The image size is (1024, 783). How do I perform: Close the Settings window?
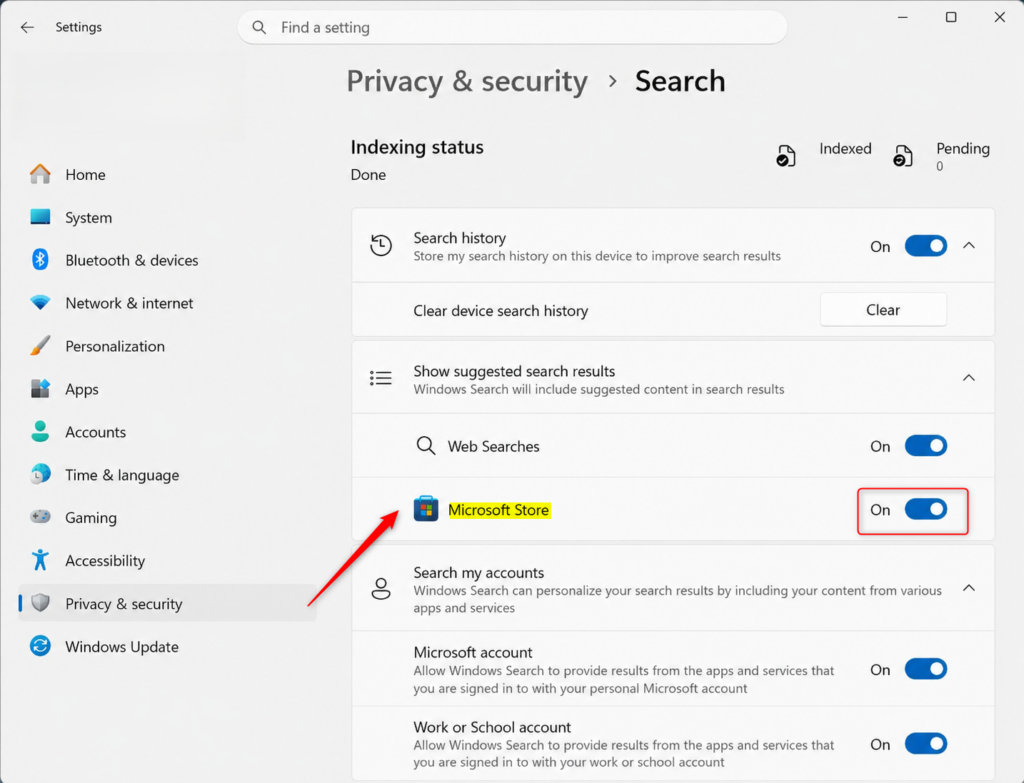pyautogui.click(x=999, y=18)
